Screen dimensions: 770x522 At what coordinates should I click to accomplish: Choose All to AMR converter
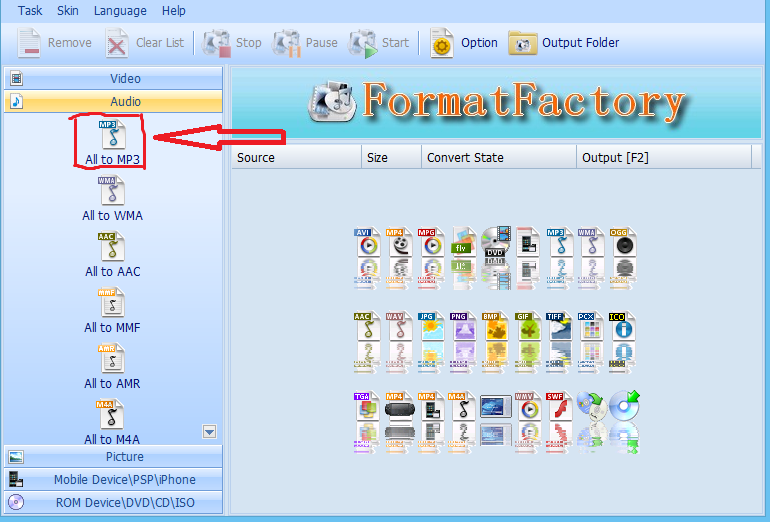pos(112,366)
